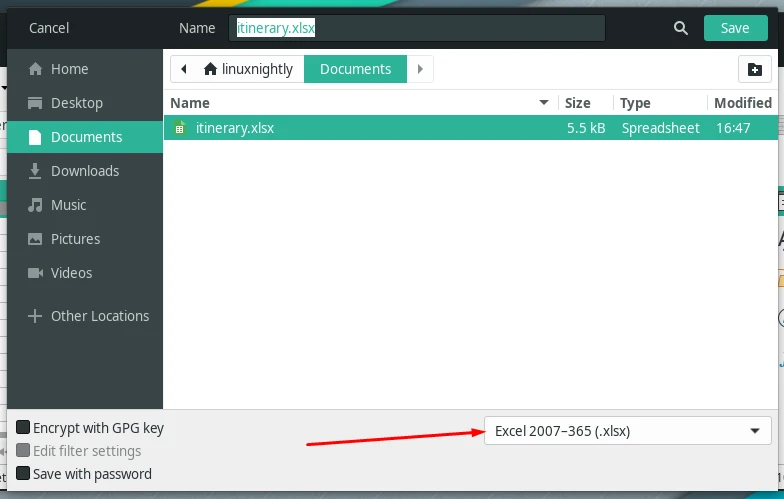Toggle the Save with password checkbox

pyautogui.click(x=23, y=474)
